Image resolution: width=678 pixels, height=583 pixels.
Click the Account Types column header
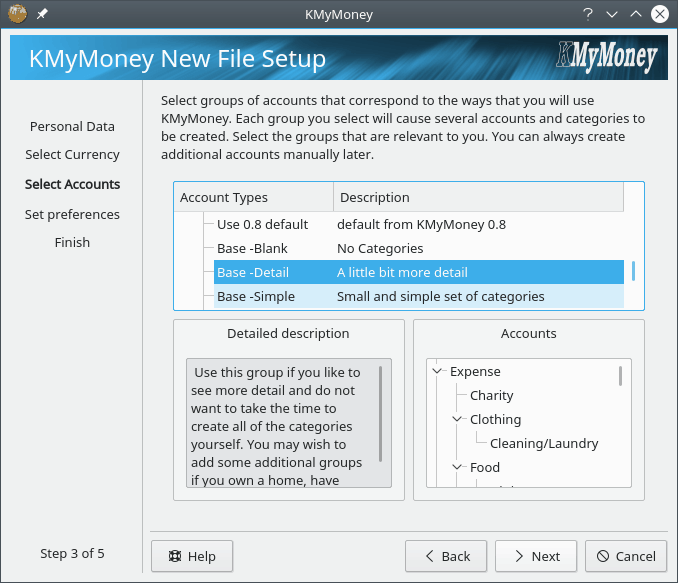[x=254, y=197]
